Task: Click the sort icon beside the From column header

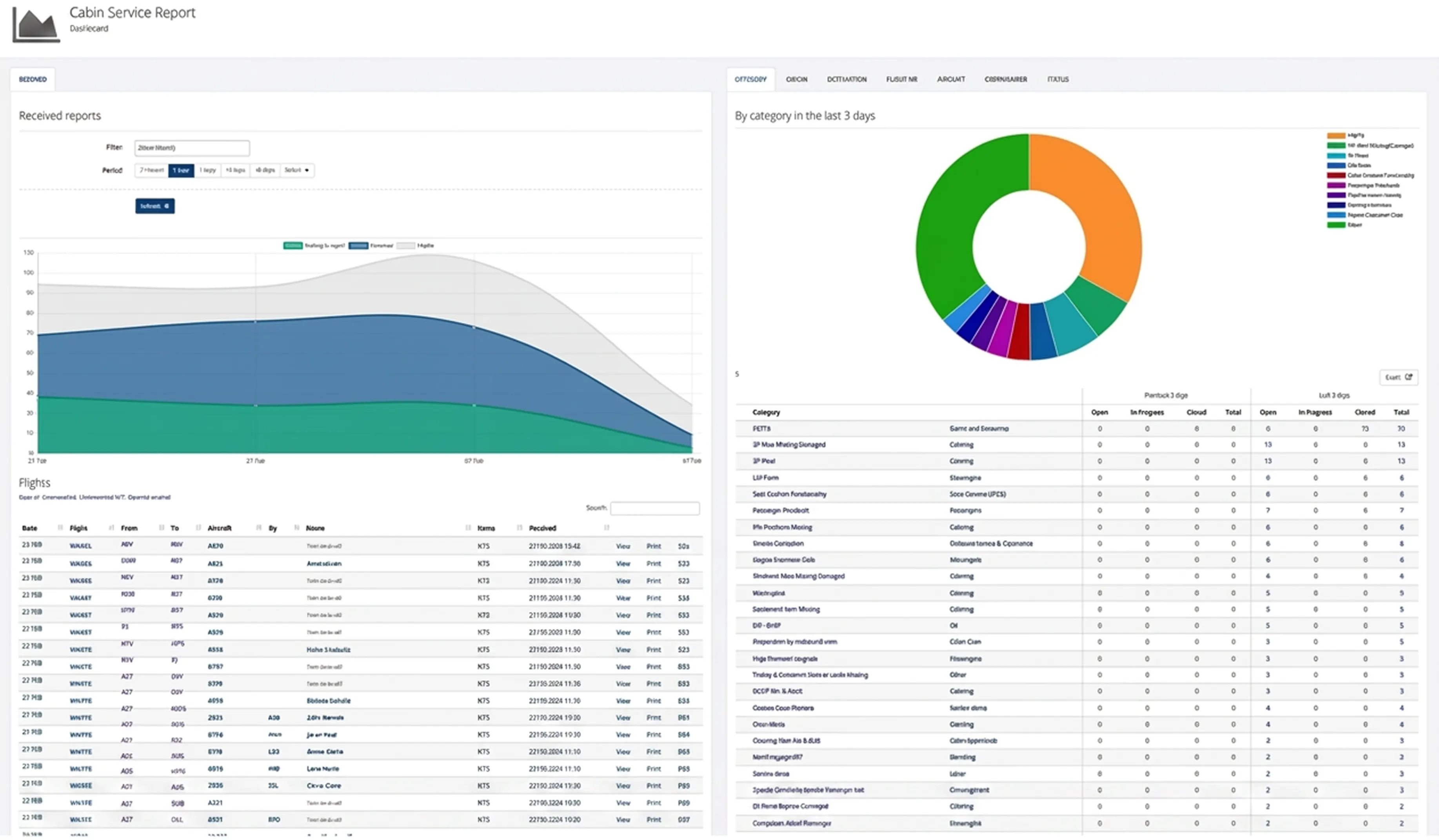Action: [x=162, y=528]
